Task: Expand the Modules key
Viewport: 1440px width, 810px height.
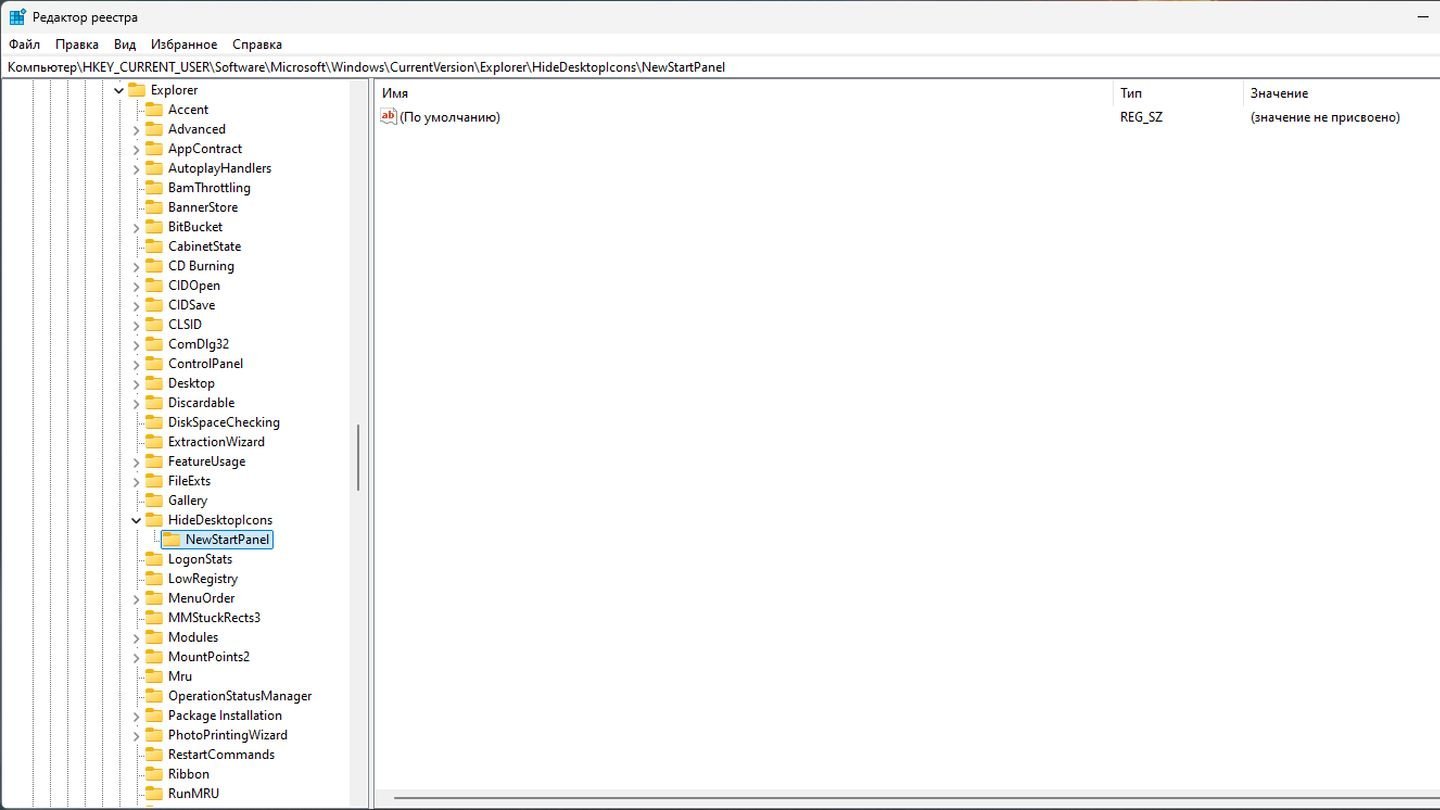Action: tap(136, 637)
